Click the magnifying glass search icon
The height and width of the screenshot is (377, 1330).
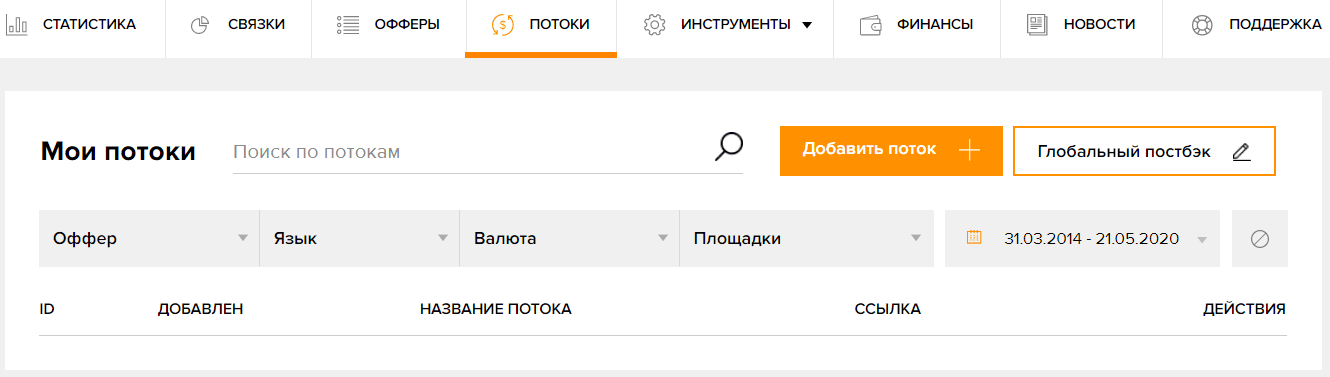click(x=729, y=147)
